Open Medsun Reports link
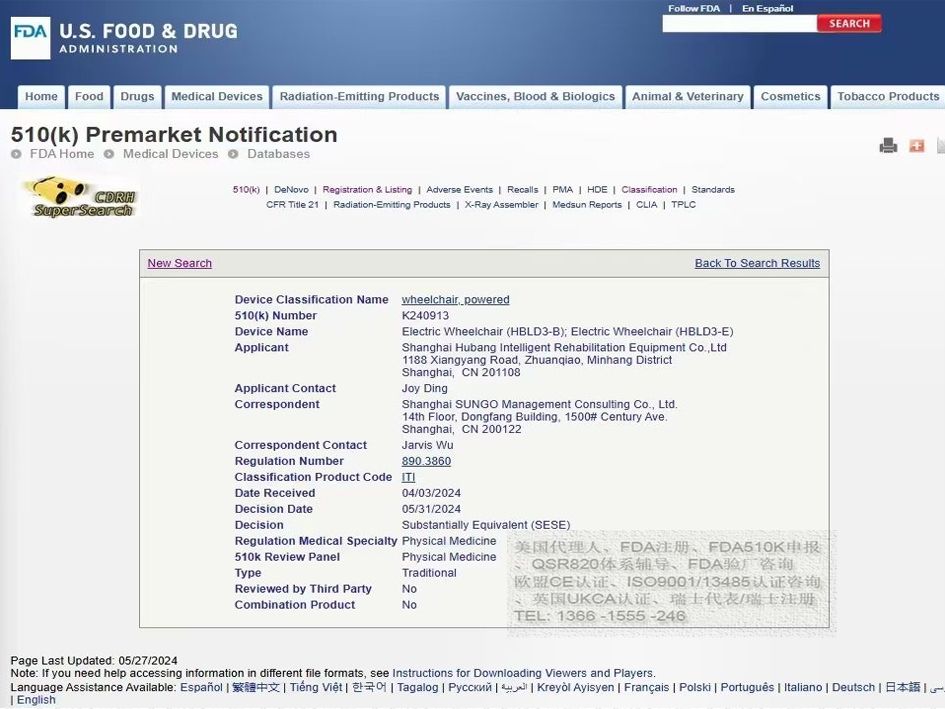The image size is (945, 709). coord(587,204)
